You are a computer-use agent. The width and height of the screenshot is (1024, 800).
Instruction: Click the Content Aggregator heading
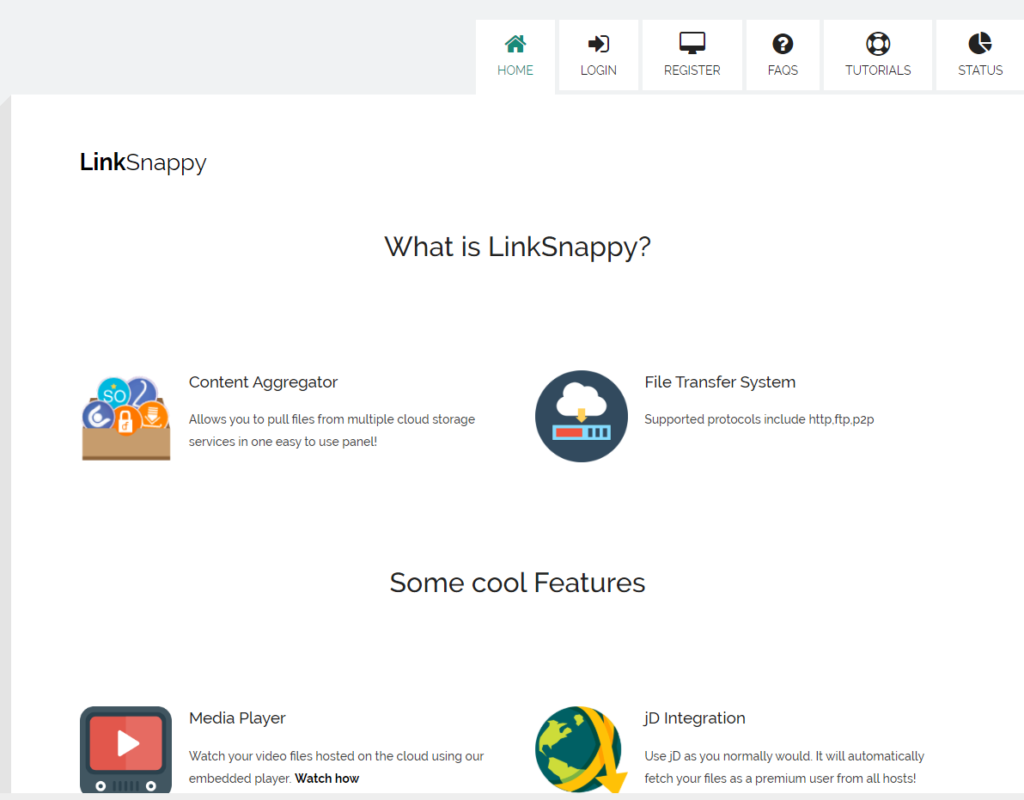(263, 382)
